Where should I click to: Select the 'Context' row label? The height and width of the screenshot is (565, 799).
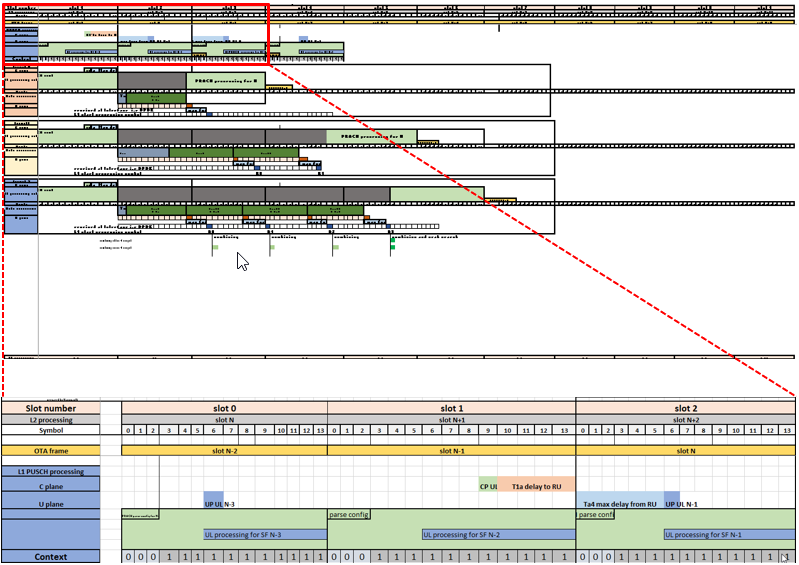[x=50, y=556]
